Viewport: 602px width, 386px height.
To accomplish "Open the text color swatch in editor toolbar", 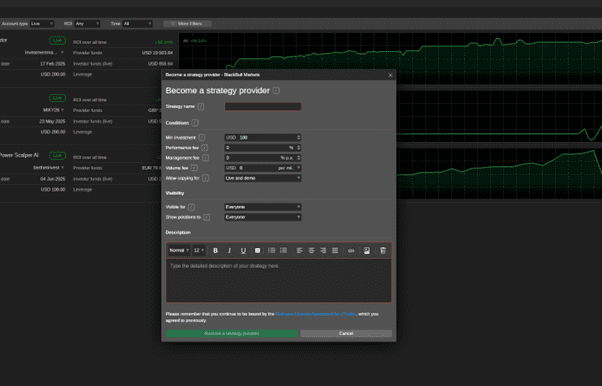I will tap(258, 250).
